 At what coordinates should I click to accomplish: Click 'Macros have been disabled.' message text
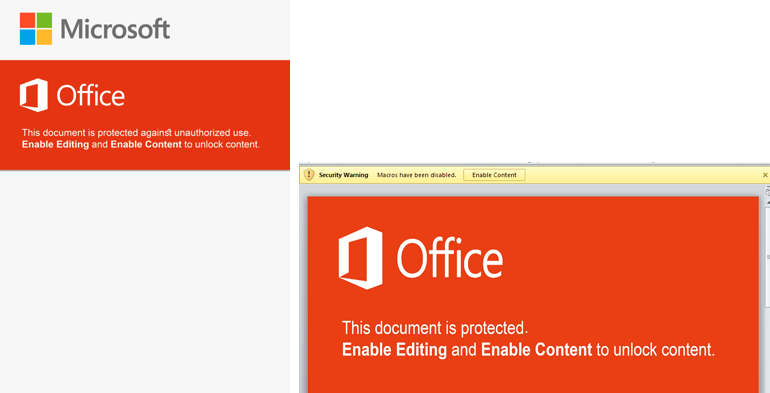[416, 175]
